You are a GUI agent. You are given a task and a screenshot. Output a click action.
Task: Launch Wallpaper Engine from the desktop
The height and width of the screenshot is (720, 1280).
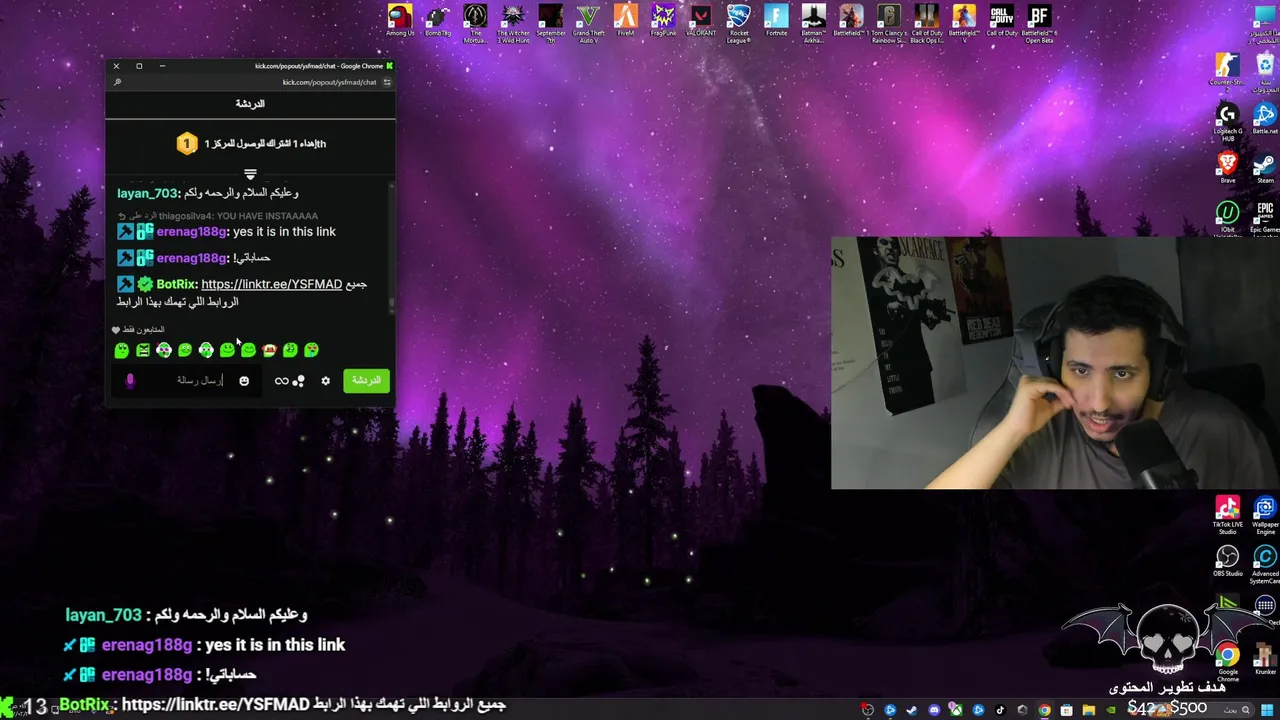pos(1265,515)
